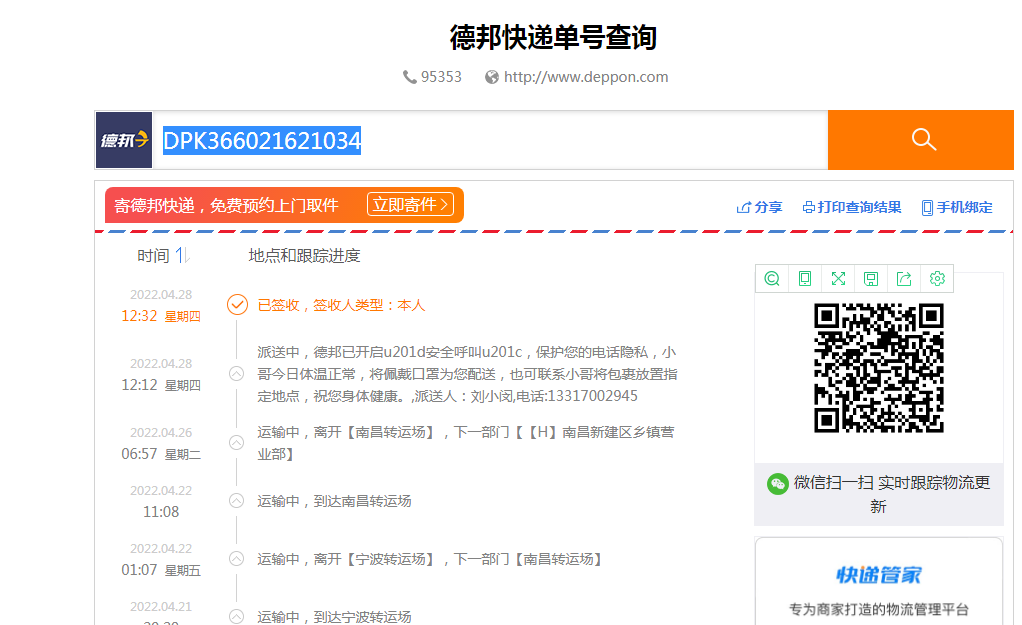Click the chevron circle beside the 06:57 entry
Image resolution: width=1022 pixels, height=625 pixels.
tap(237, 443)
